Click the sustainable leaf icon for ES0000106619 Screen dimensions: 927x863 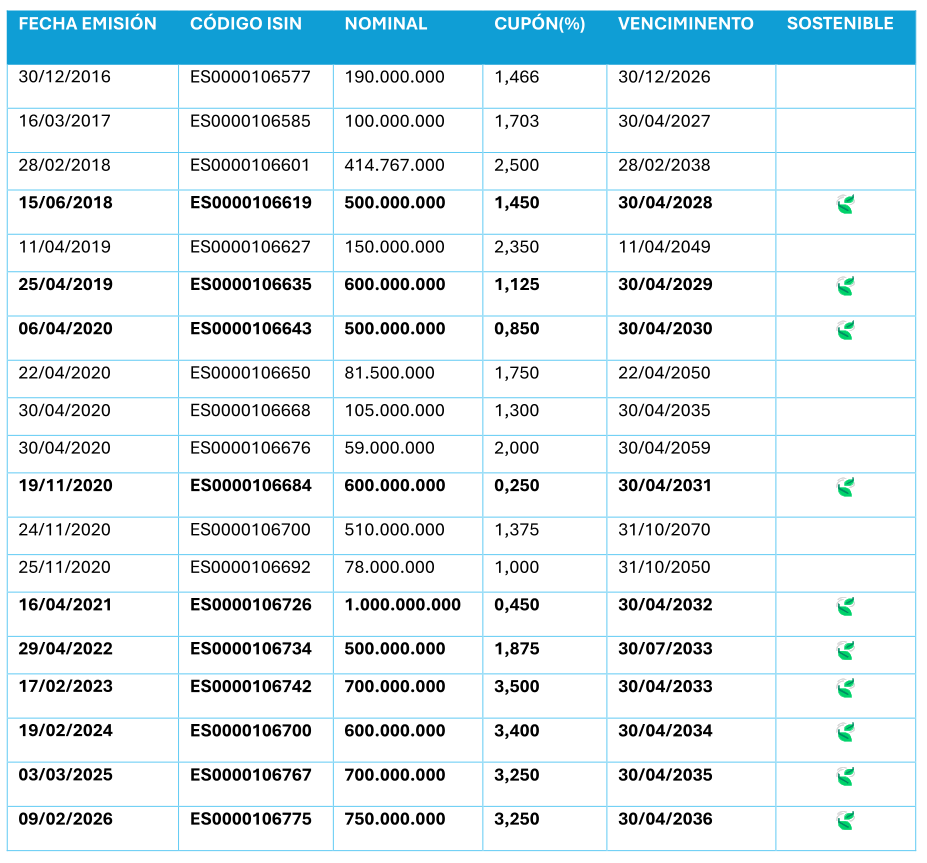(845, 205)
